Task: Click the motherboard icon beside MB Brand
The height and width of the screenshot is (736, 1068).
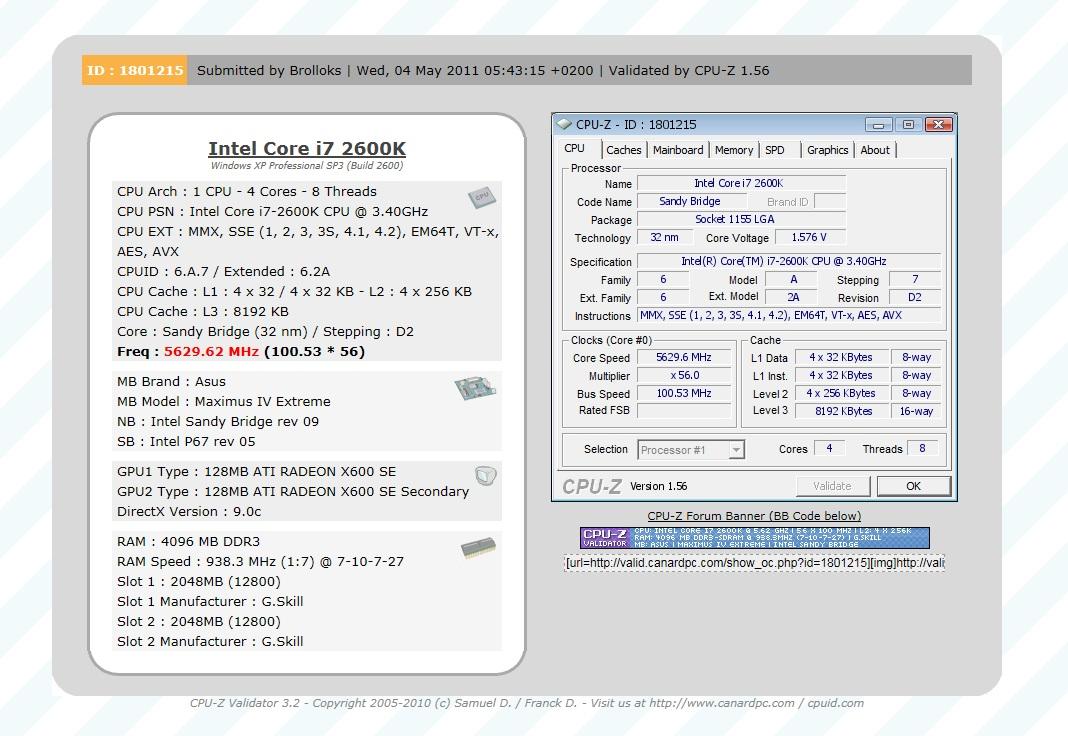Action: (475, 388)
